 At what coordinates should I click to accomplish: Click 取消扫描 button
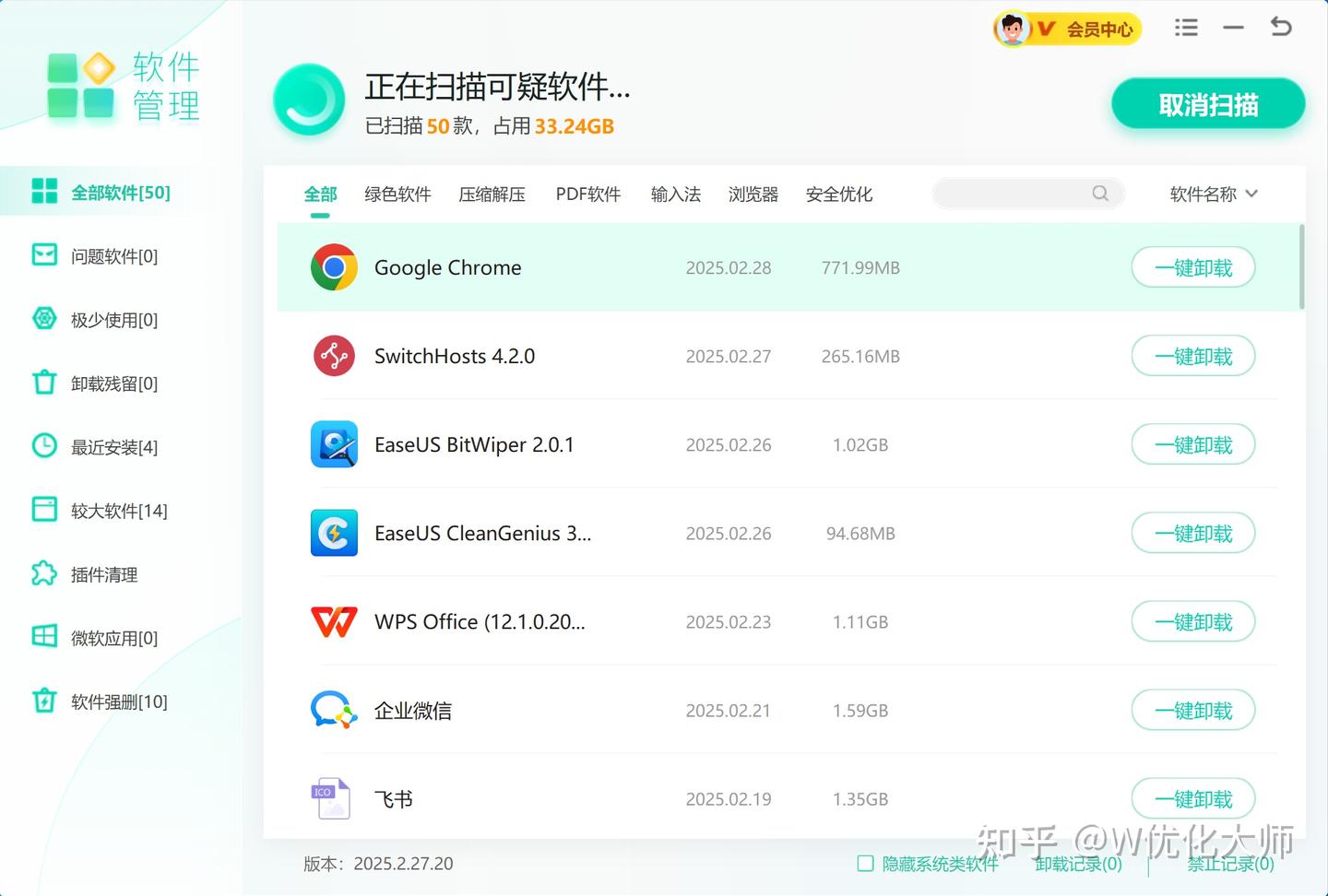(1208, 104)
